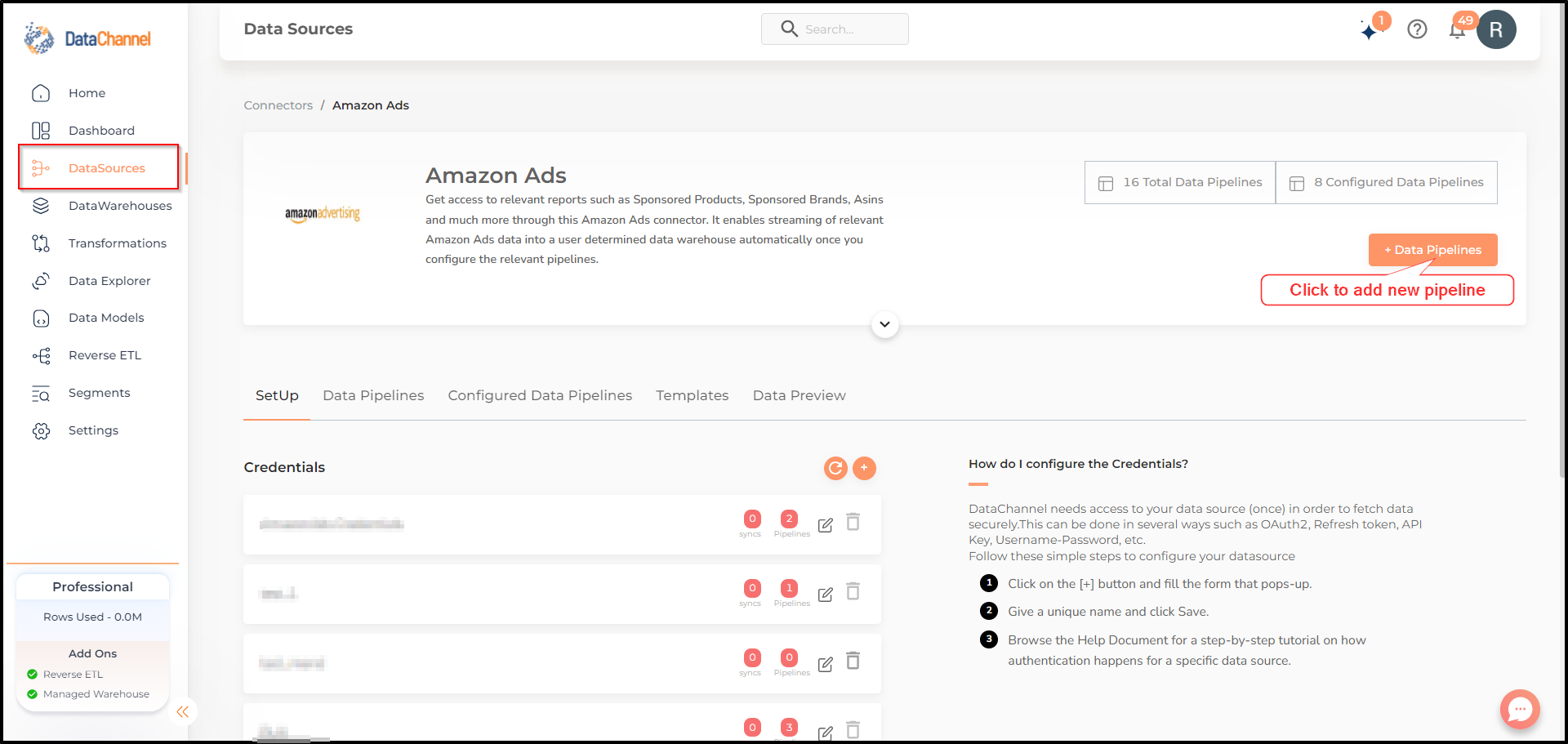Open Data Explorer in the sidebar
The image size is (1568, 744).
point(109,281)
